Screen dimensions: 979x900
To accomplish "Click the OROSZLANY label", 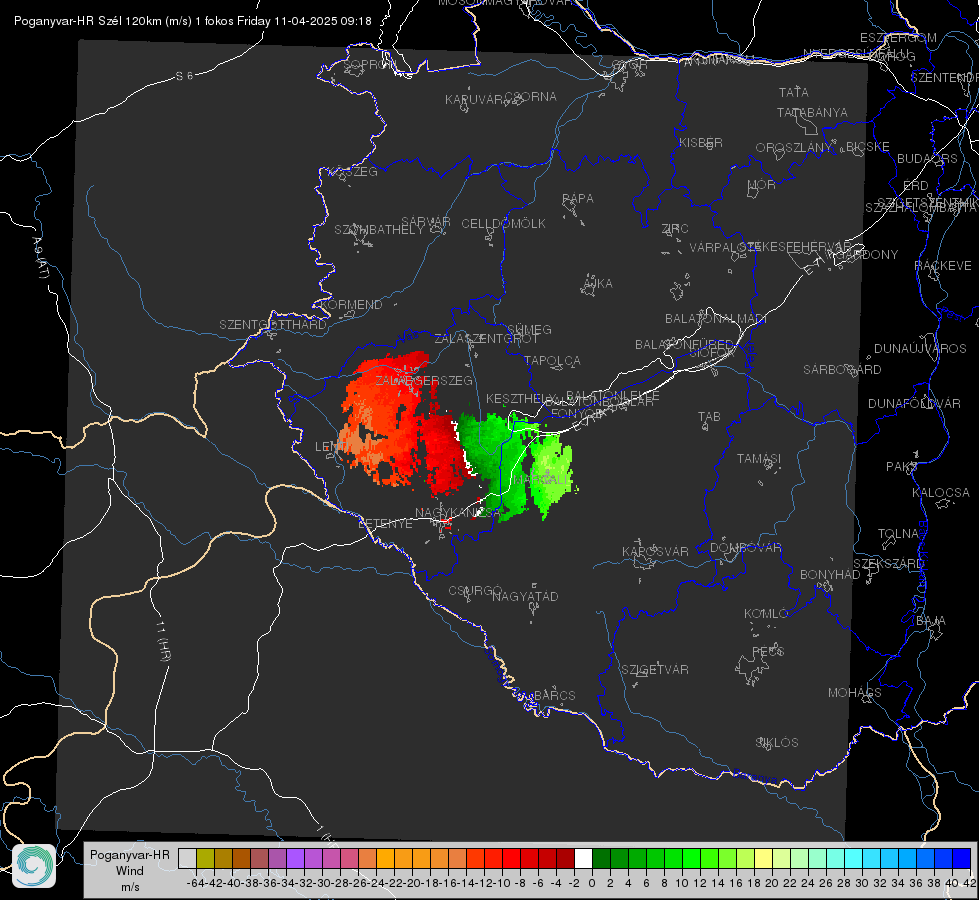I will tap(794, 148).
